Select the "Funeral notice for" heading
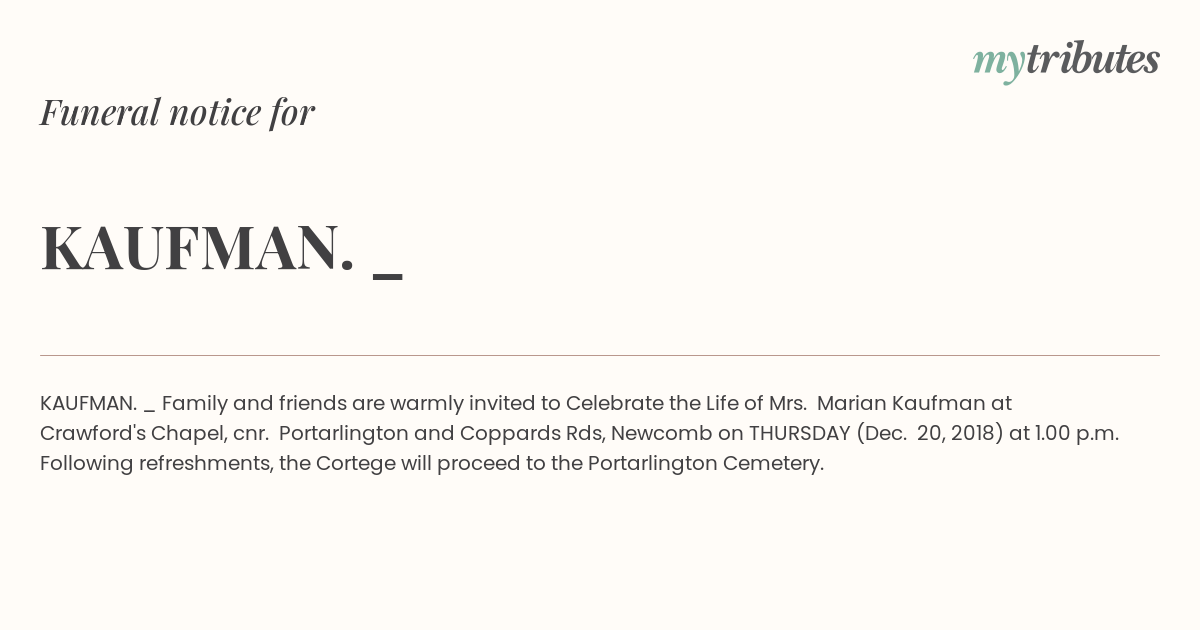 tap(177, 112)
